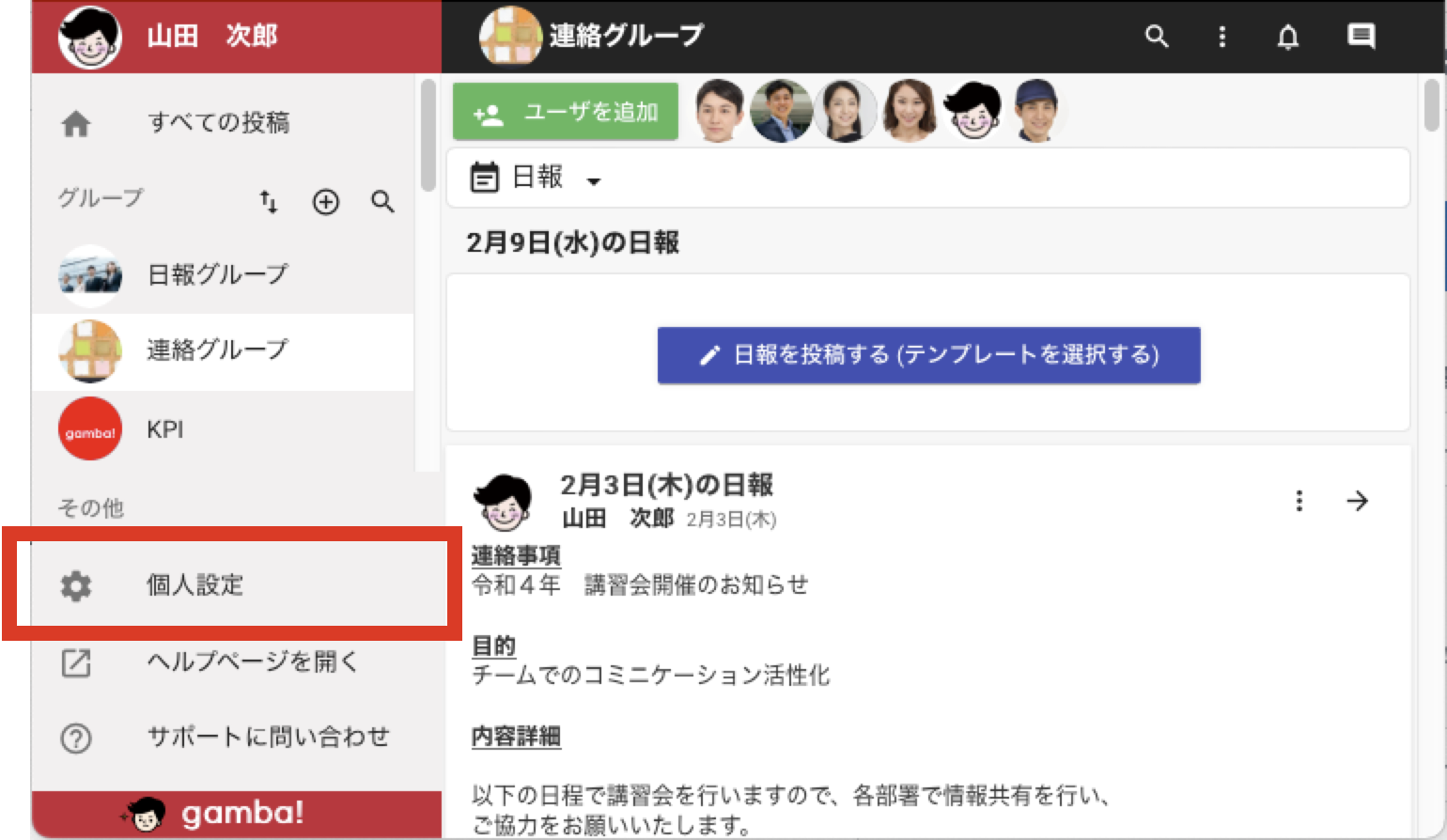This screenshot has height=840, width=1447.
Task: Click the capped member's avatar thumbnail
Action: [1035, 111]
